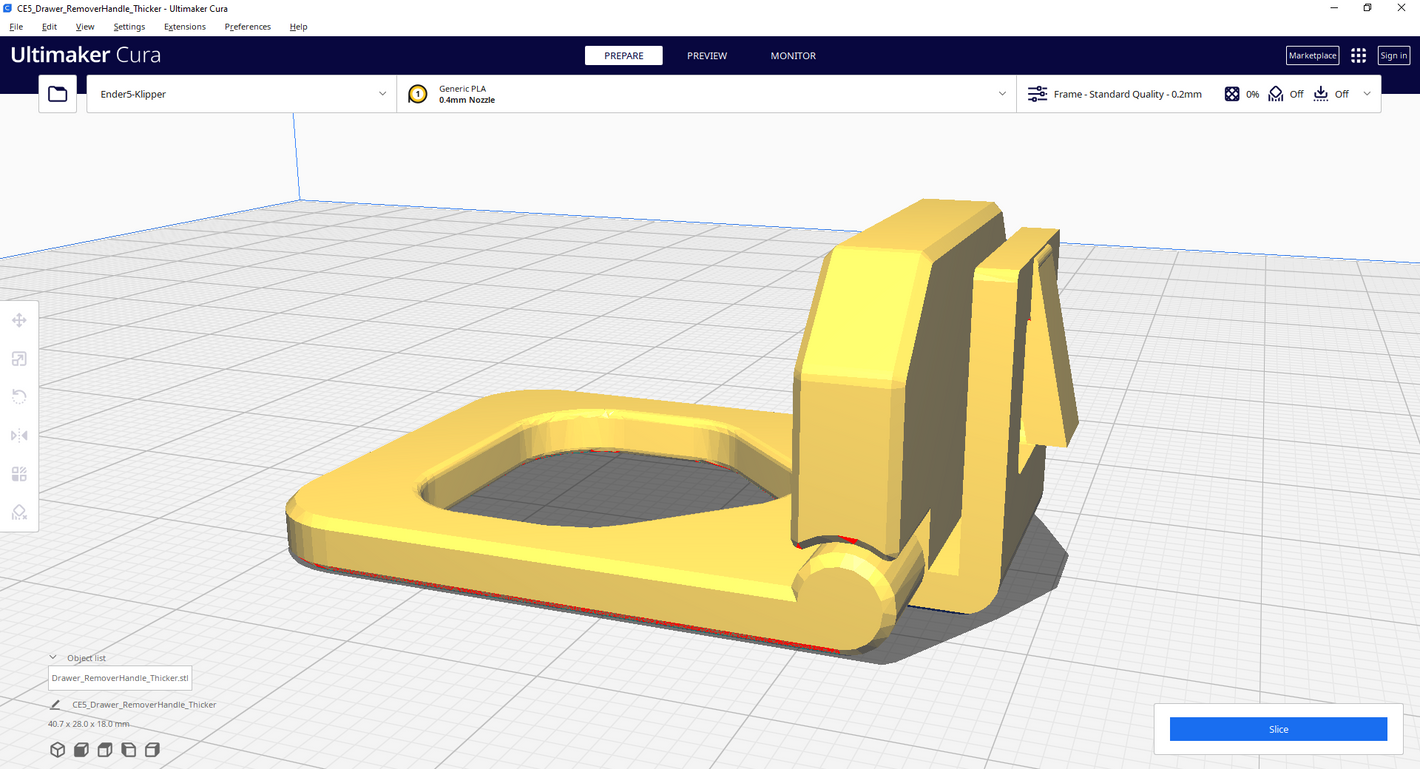
Task: Open file folder icon
Action: coord(58,94)
